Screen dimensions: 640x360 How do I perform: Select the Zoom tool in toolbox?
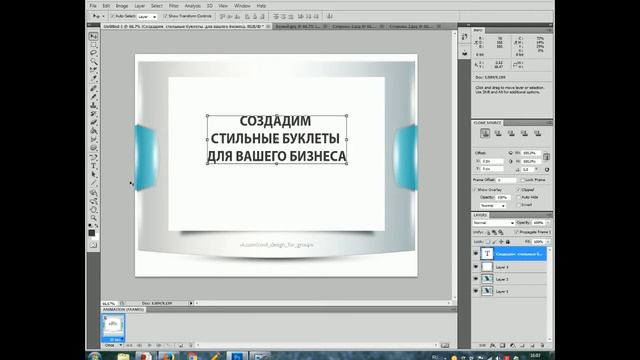pyautogui.click(x=93, y=217)
